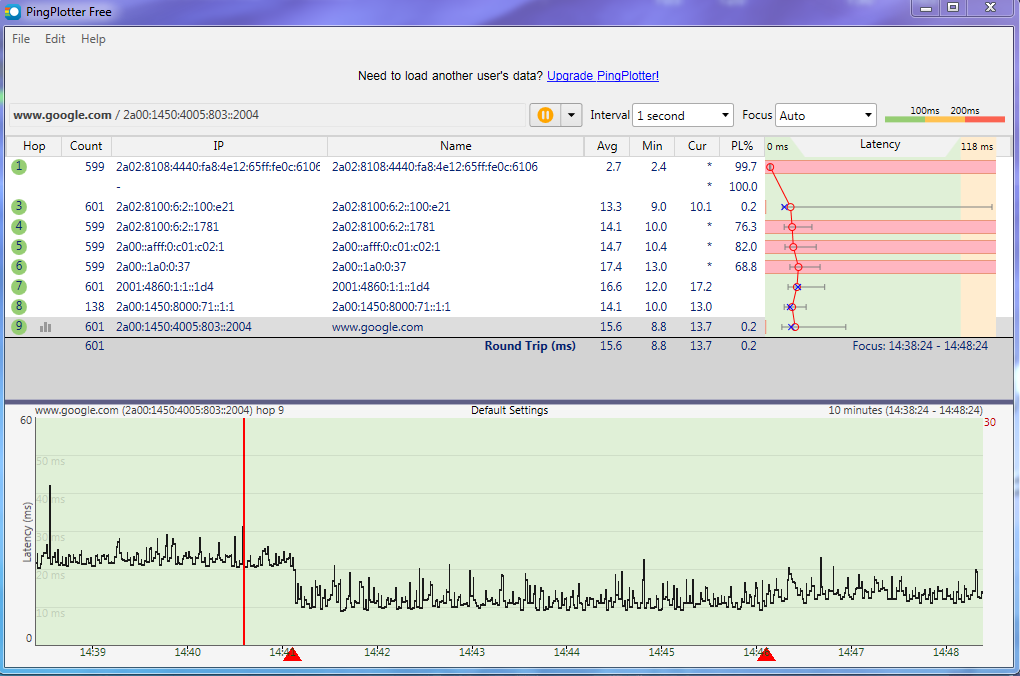Click the 10 minutes time range label

[x=905, y=411]
